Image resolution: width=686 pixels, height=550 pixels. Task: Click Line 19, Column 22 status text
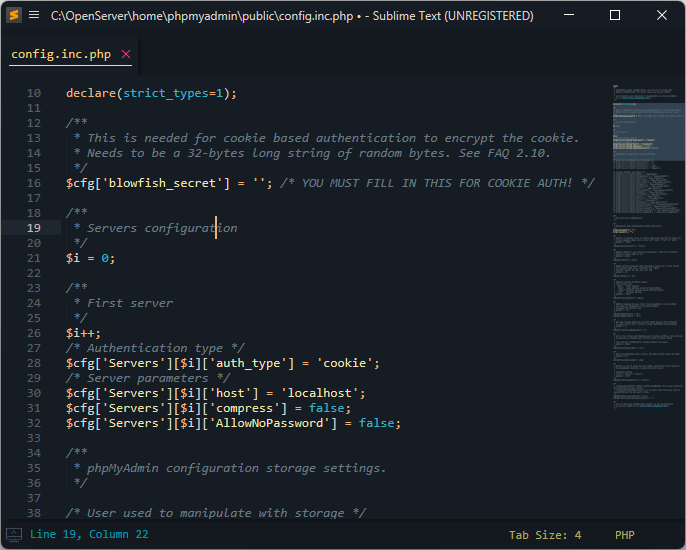pyautogui.click(x=89, y=534)
